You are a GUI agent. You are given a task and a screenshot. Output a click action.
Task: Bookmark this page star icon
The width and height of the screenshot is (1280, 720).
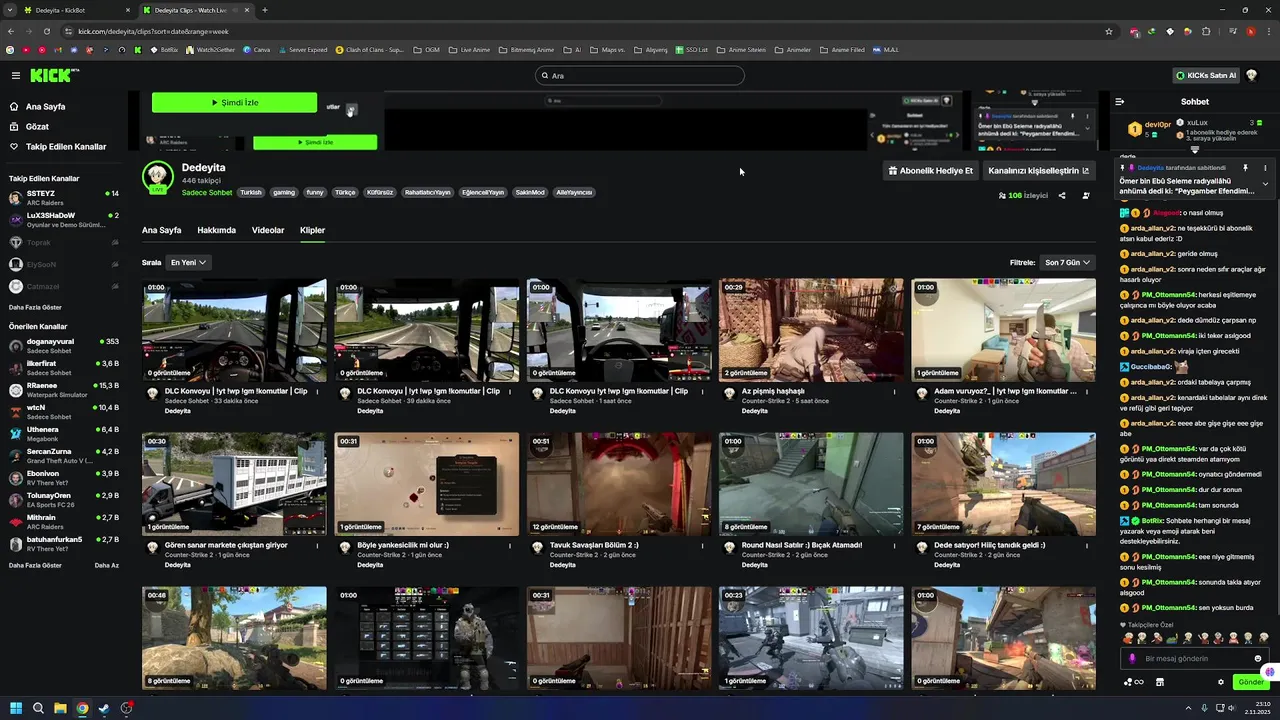[1109, 31]
